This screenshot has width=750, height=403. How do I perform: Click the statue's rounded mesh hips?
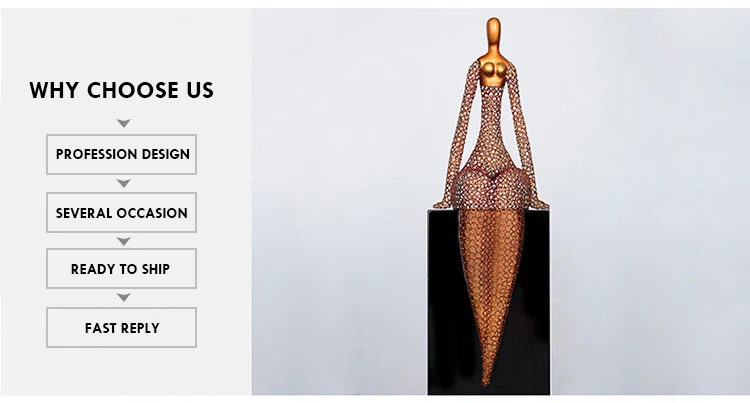[x=491, y=186]
